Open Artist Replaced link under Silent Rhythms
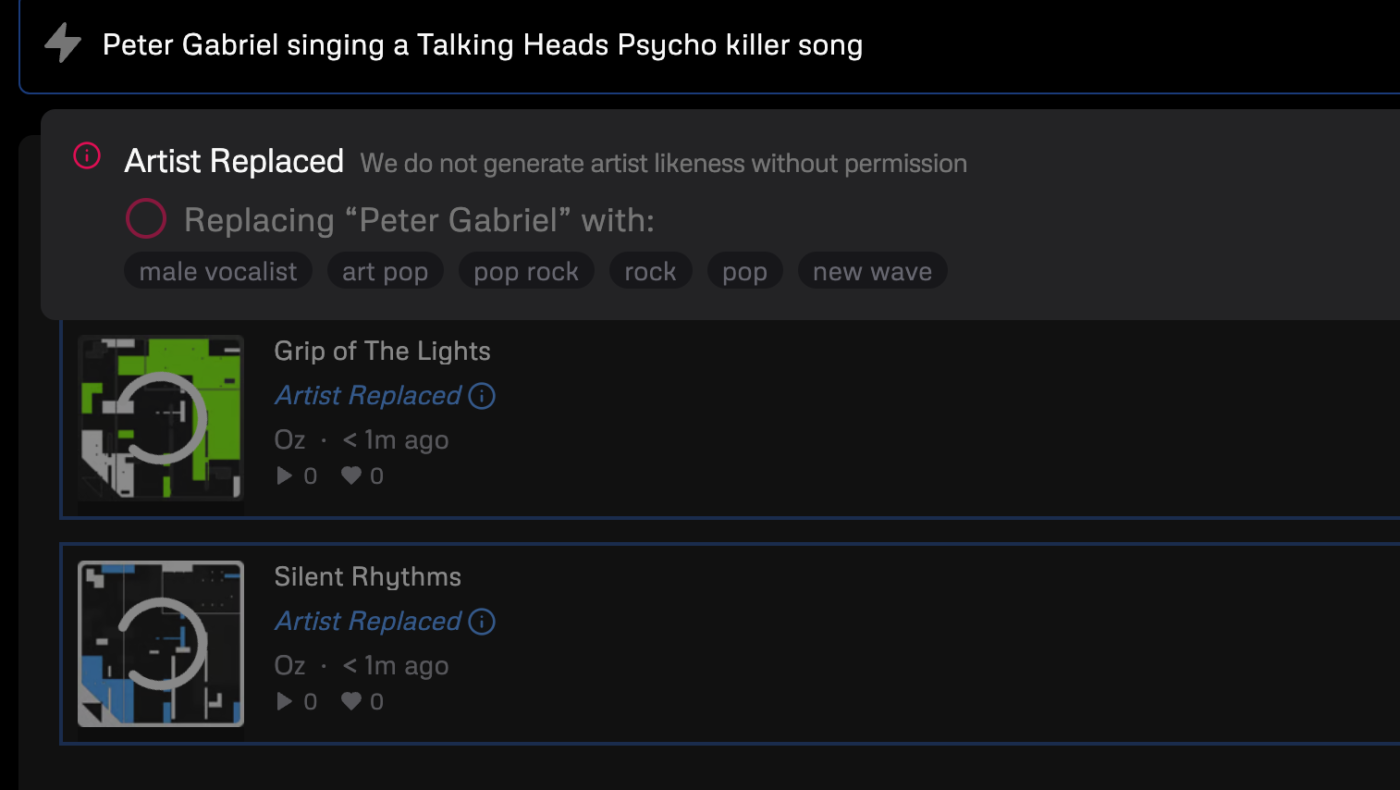The height and width of the screenshot is (790, 1400). point(367,622)
